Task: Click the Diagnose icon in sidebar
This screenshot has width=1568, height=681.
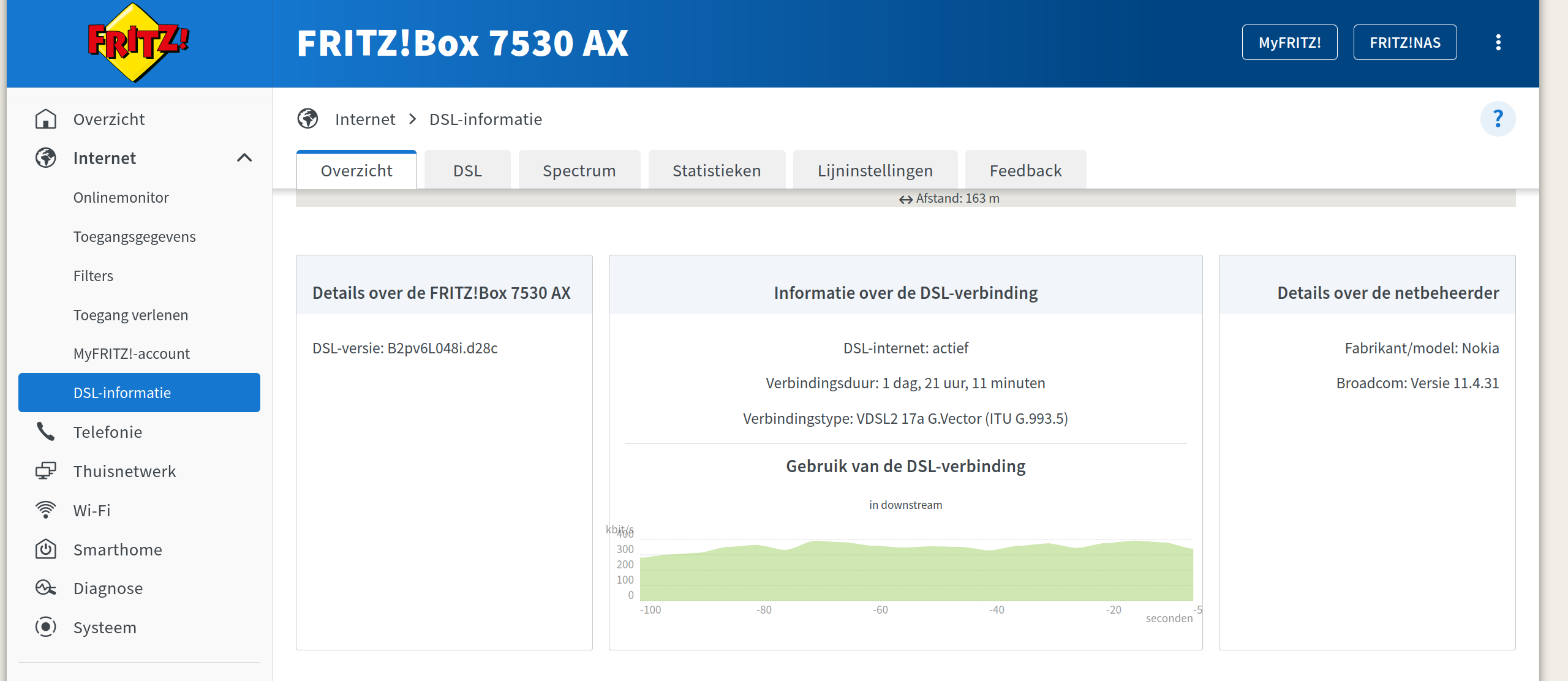Action: coord(46,588)
